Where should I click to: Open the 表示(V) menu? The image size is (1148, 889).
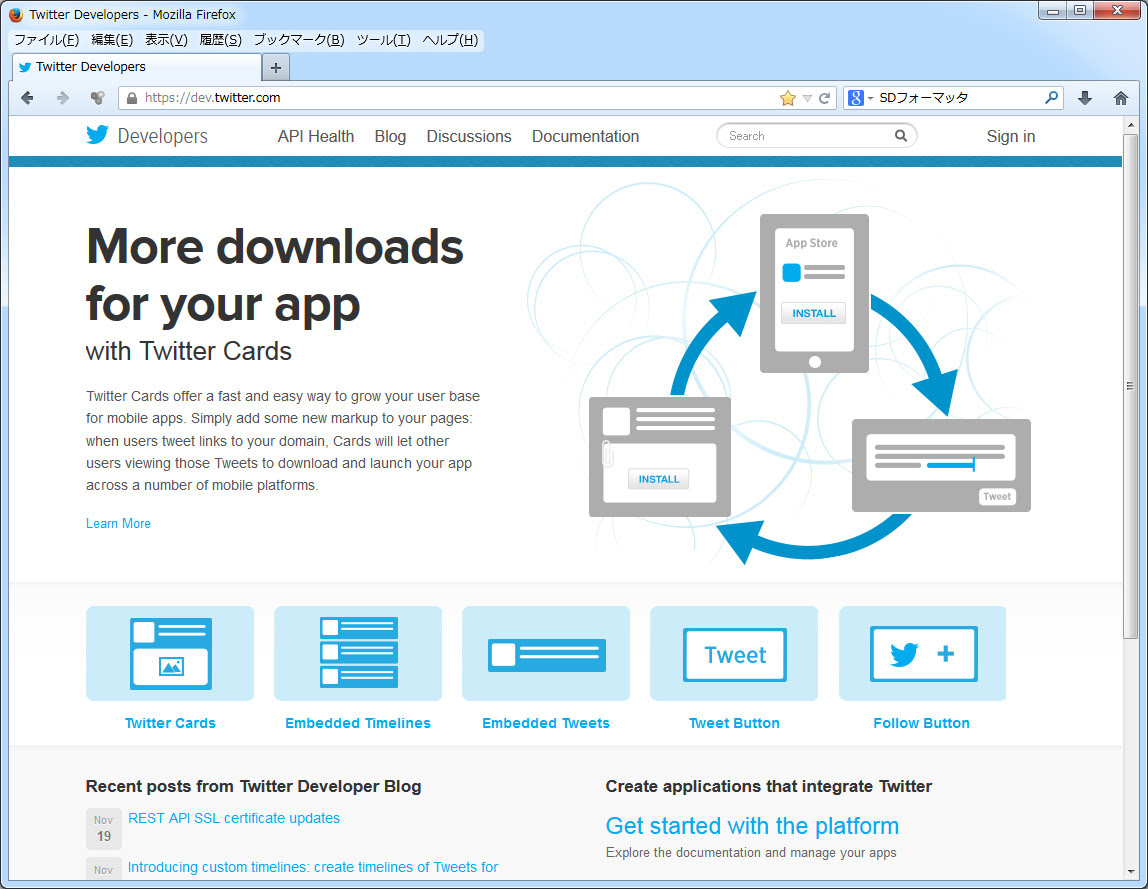[x=166, y=40]
